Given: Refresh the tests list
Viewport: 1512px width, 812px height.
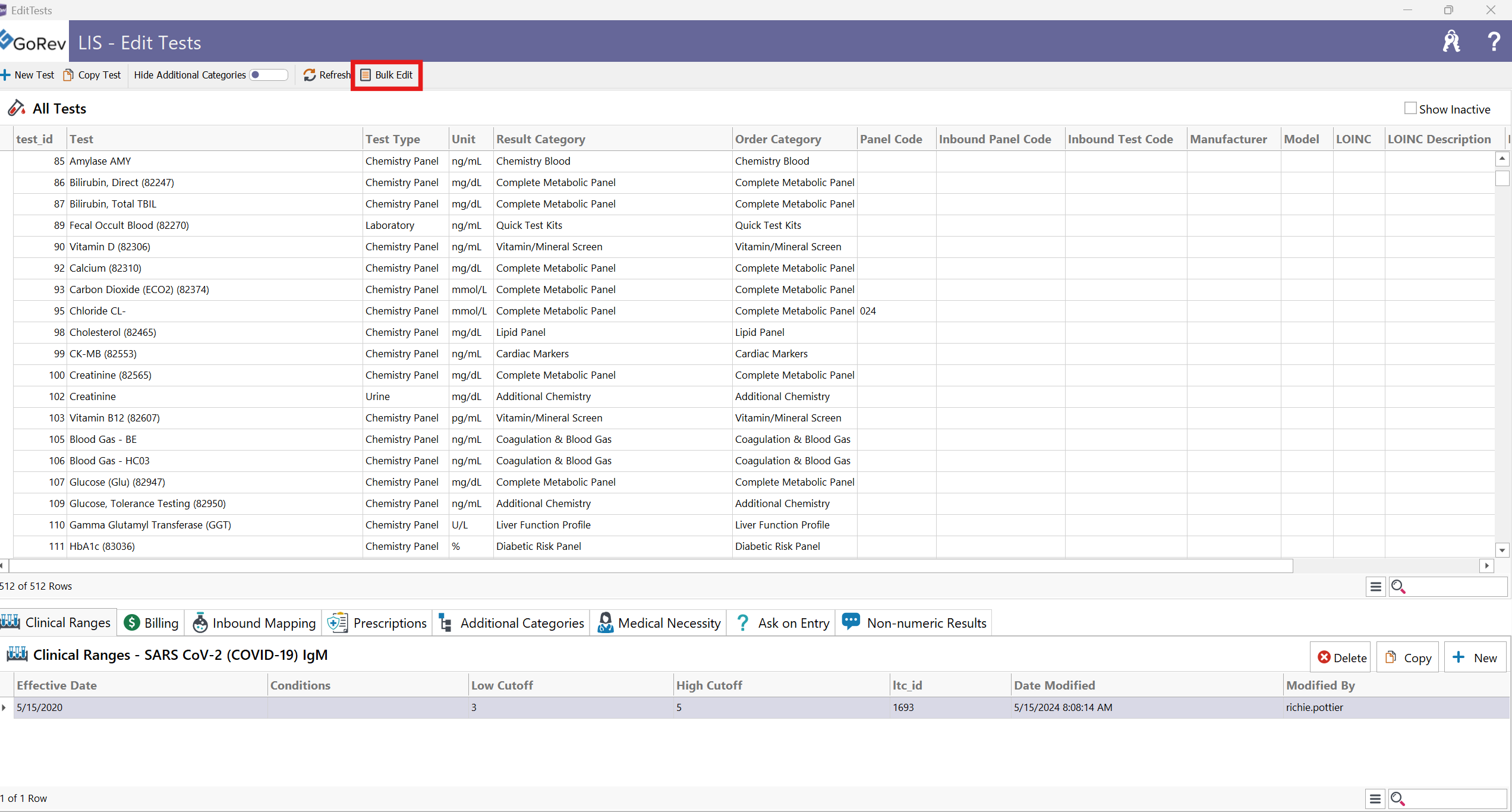Looking at the screenshot, I should tap(326, 75).
